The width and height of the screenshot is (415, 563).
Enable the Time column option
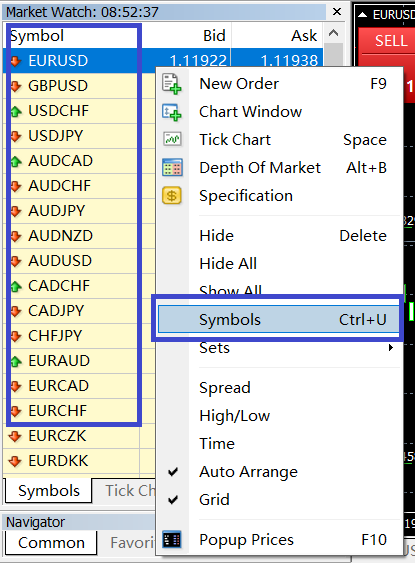click(x=279, y=444)
